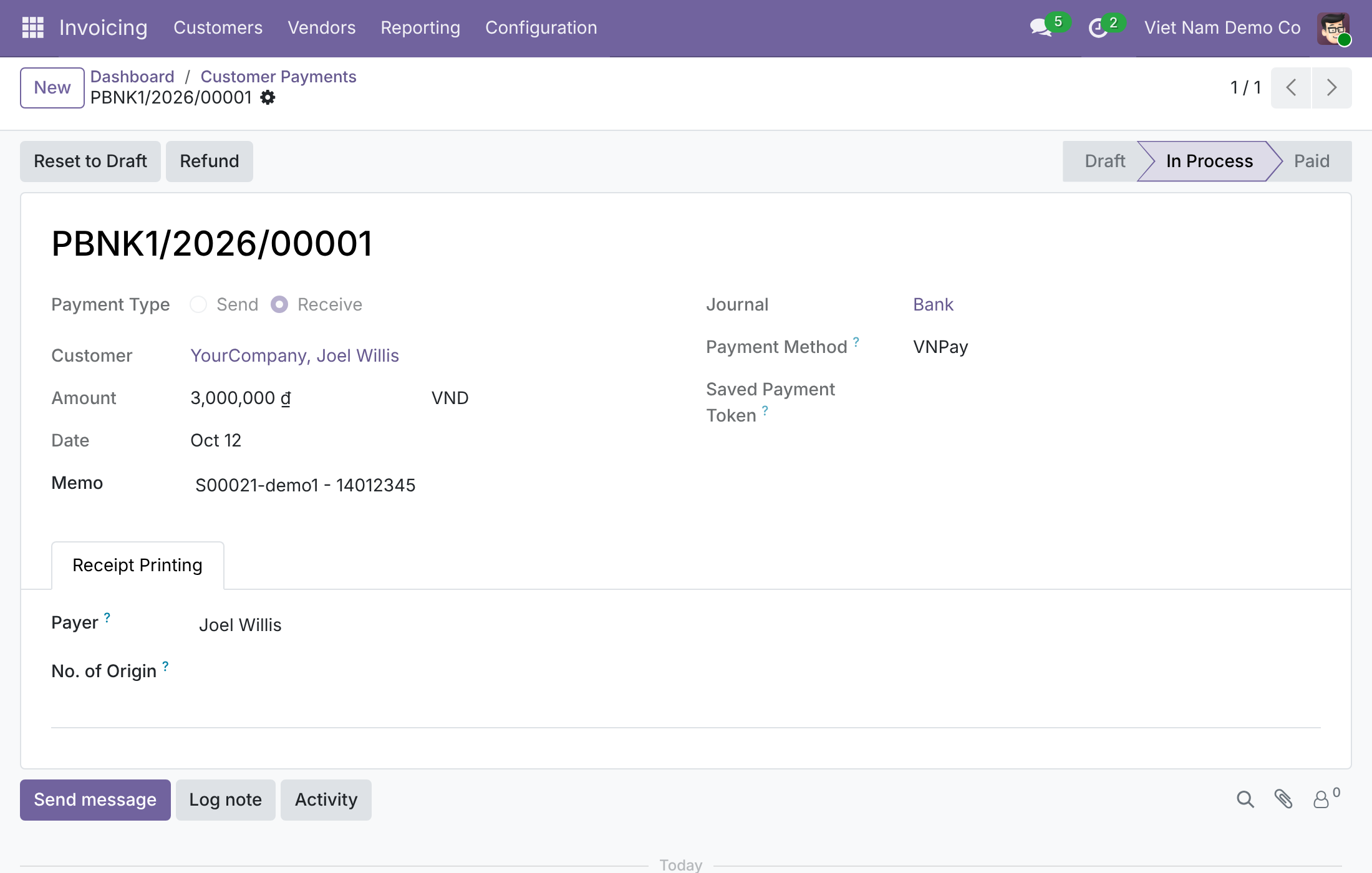Click Reset to Draft
The width and height of the screenshot is (1372, 873).
pos(90,161)
